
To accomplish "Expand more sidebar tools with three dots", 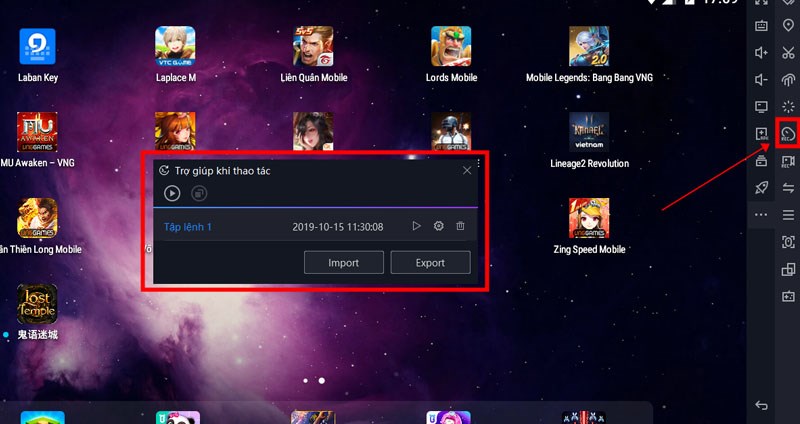I will (761, 215).
